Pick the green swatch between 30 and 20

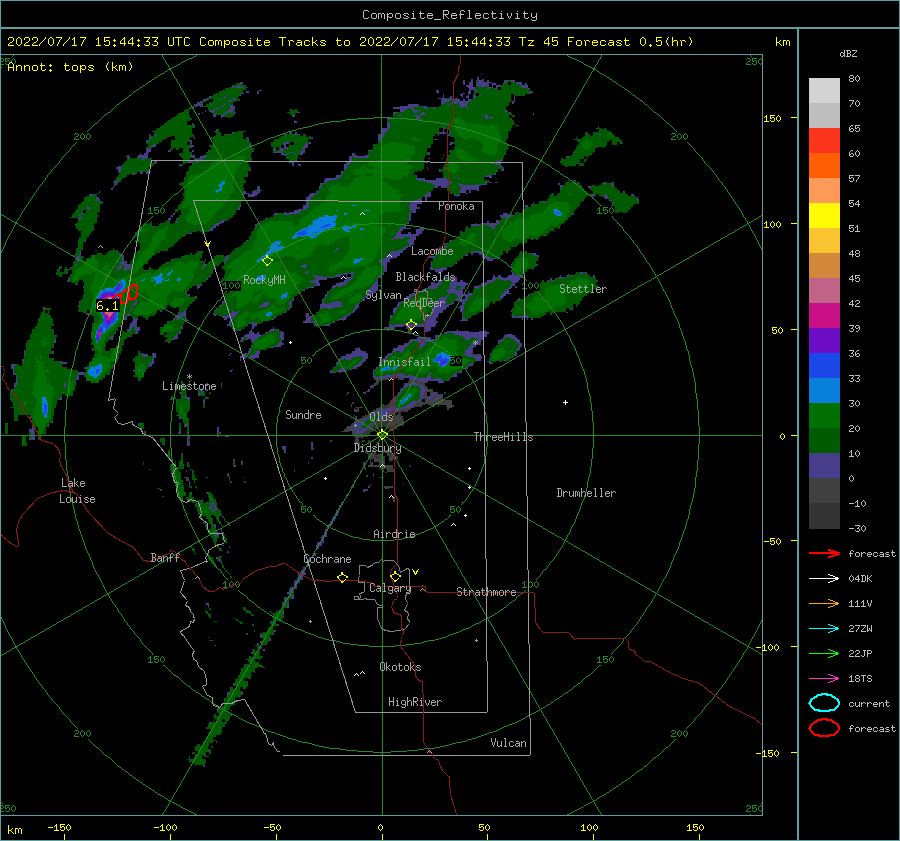pos(824,416)
